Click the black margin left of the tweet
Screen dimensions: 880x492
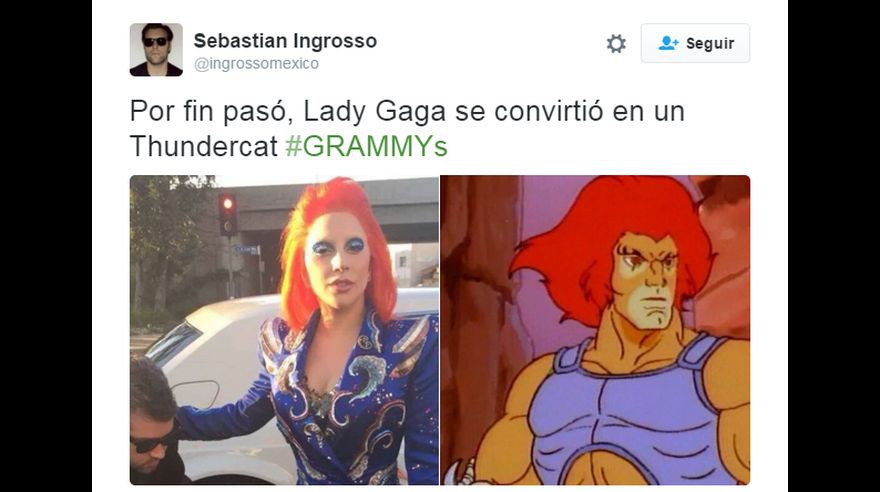point(46,246)
